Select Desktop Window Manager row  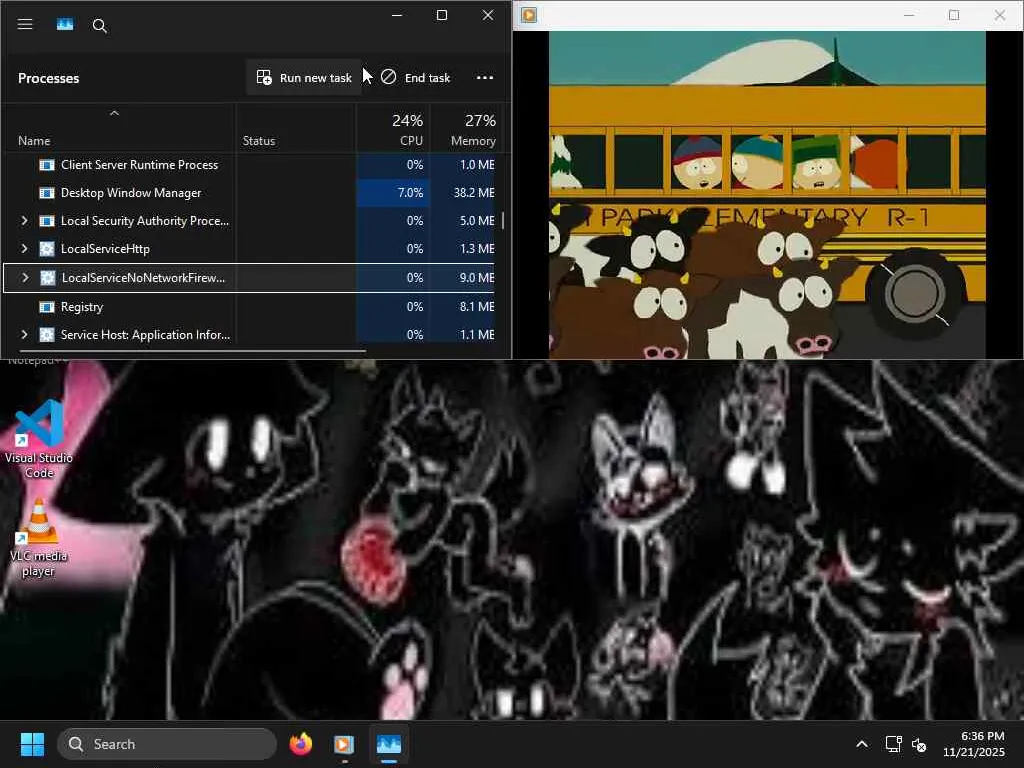(x=251, y=193)
